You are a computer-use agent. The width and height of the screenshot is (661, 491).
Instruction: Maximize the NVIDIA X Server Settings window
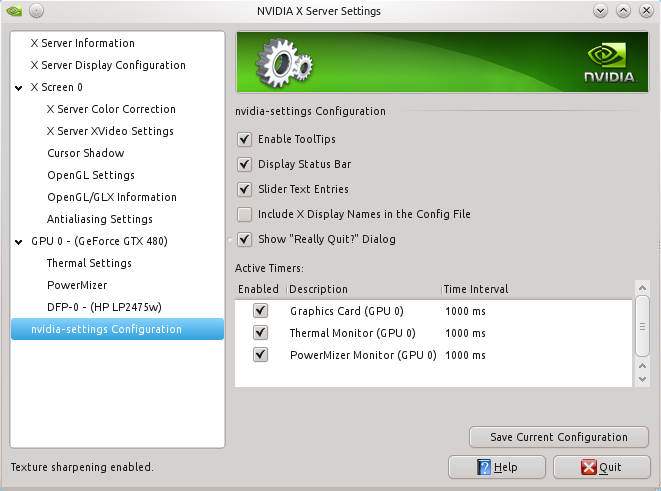click(623, 11)
